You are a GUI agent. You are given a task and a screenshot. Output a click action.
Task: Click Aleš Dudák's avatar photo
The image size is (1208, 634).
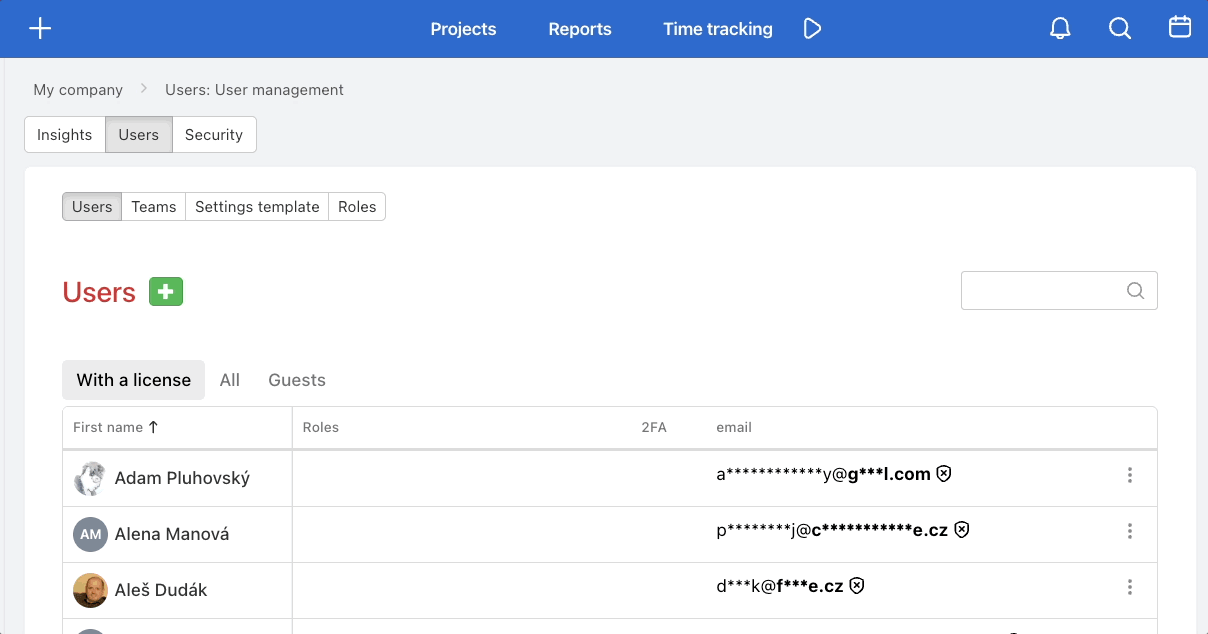tap(90, 590)
